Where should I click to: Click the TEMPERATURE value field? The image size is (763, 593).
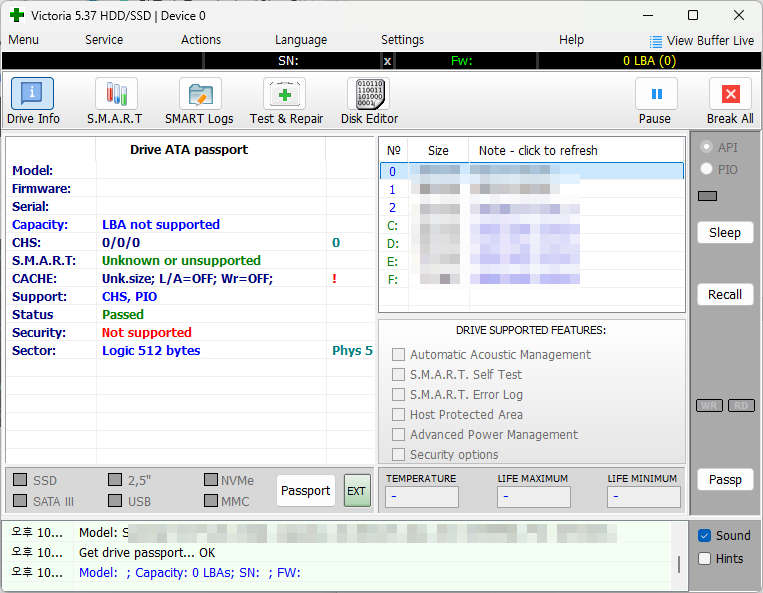[422, 497]
